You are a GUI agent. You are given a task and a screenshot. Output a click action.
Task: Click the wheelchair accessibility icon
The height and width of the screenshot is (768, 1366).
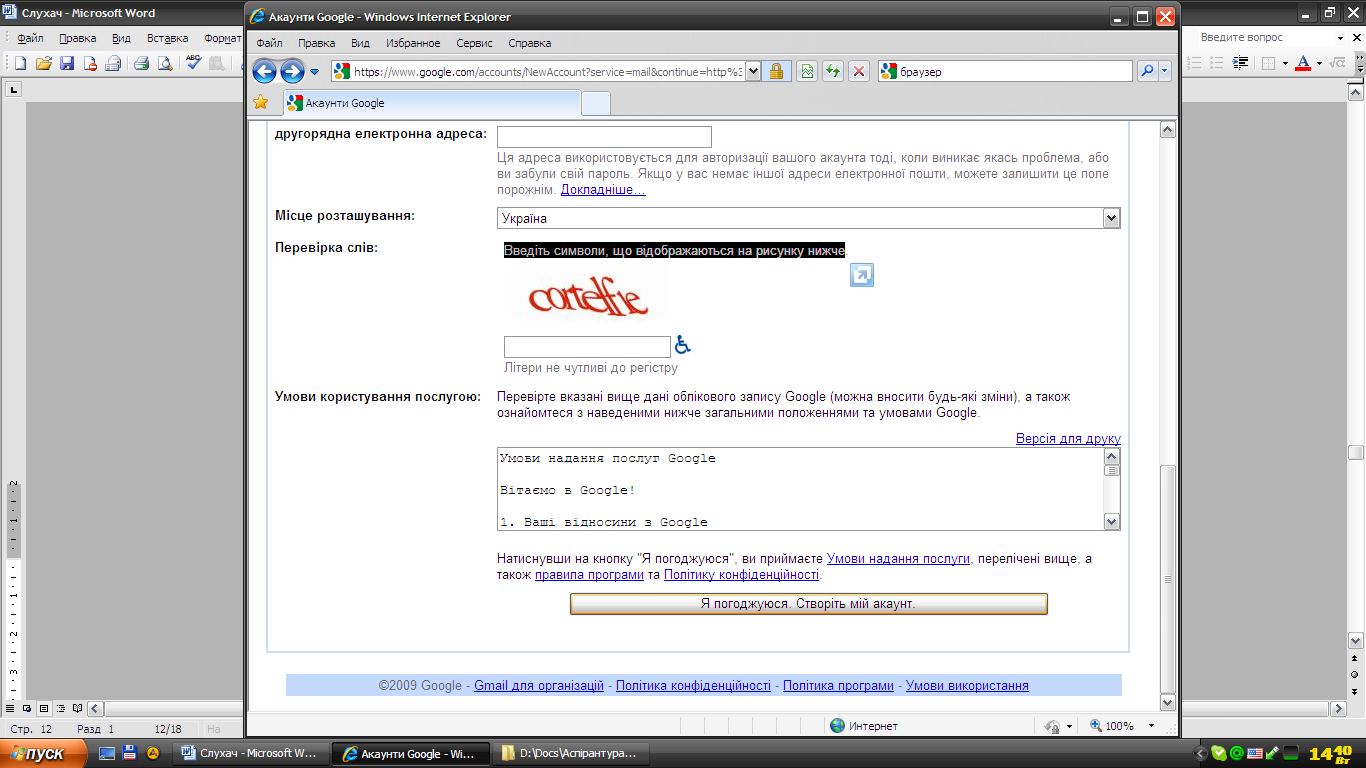coord(683,345)
